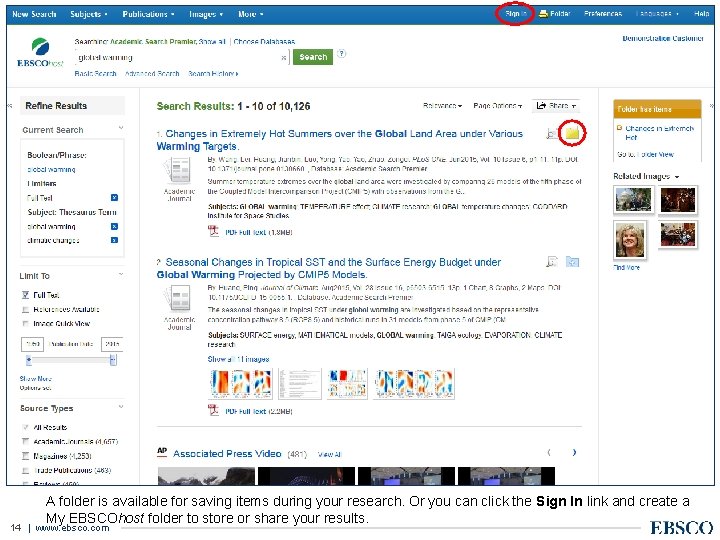
Task: Open the woman portrait related image
Action: click(x=630, y=239)
